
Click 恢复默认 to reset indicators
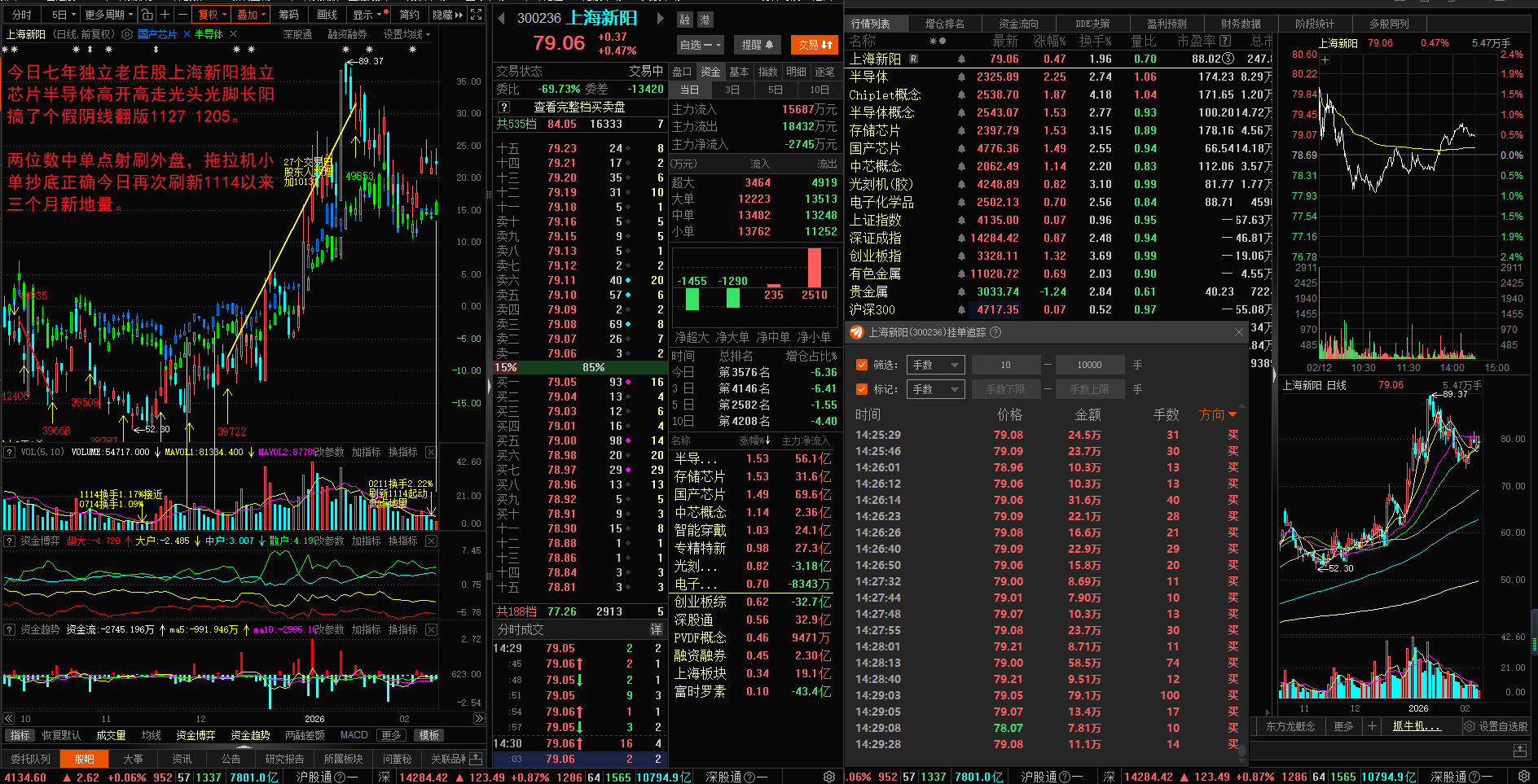click(61, 735)
